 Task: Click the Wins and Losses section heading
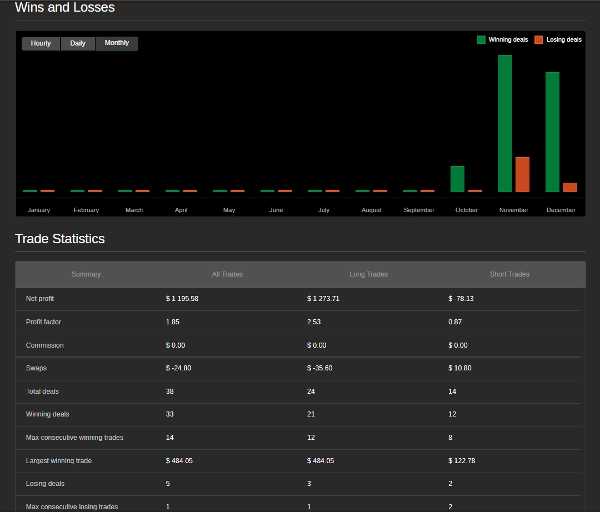pyautogui.click(x=65, y=8)
